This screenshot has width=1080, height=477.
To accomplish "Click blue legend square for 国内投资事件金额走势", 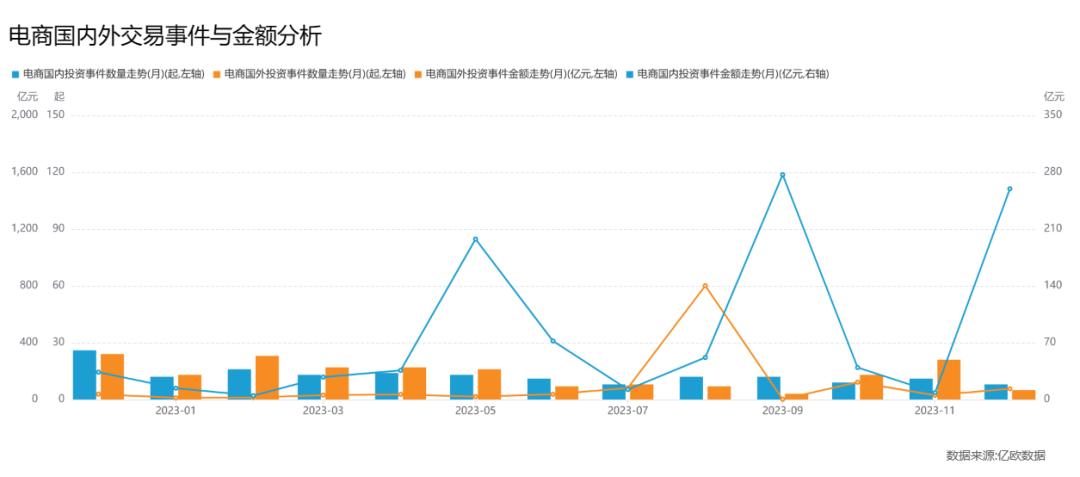I will (x=629, y=74).
